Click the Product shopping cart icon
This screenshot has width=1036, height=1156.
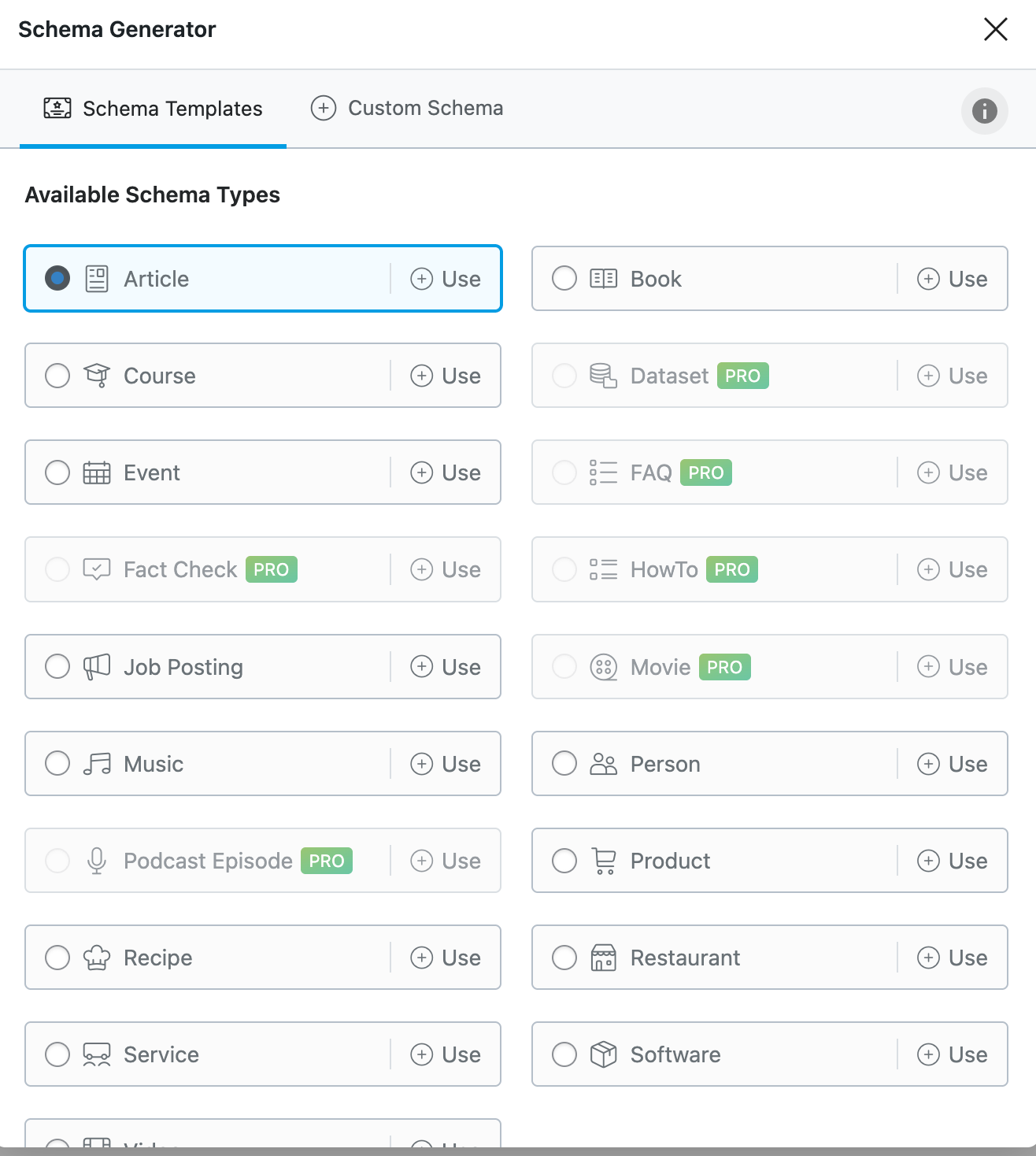click(603, 861)
